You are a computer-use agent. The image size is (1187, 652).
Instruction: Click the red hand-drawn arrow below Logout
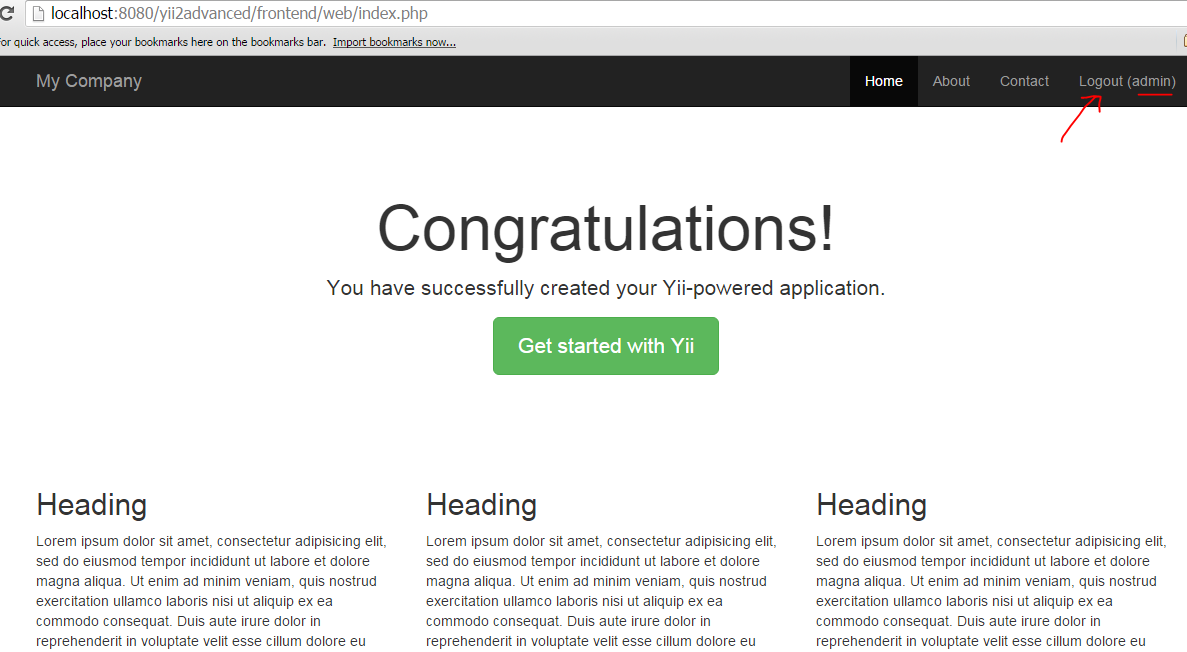pyautogui.click(x=1080, y=119)
